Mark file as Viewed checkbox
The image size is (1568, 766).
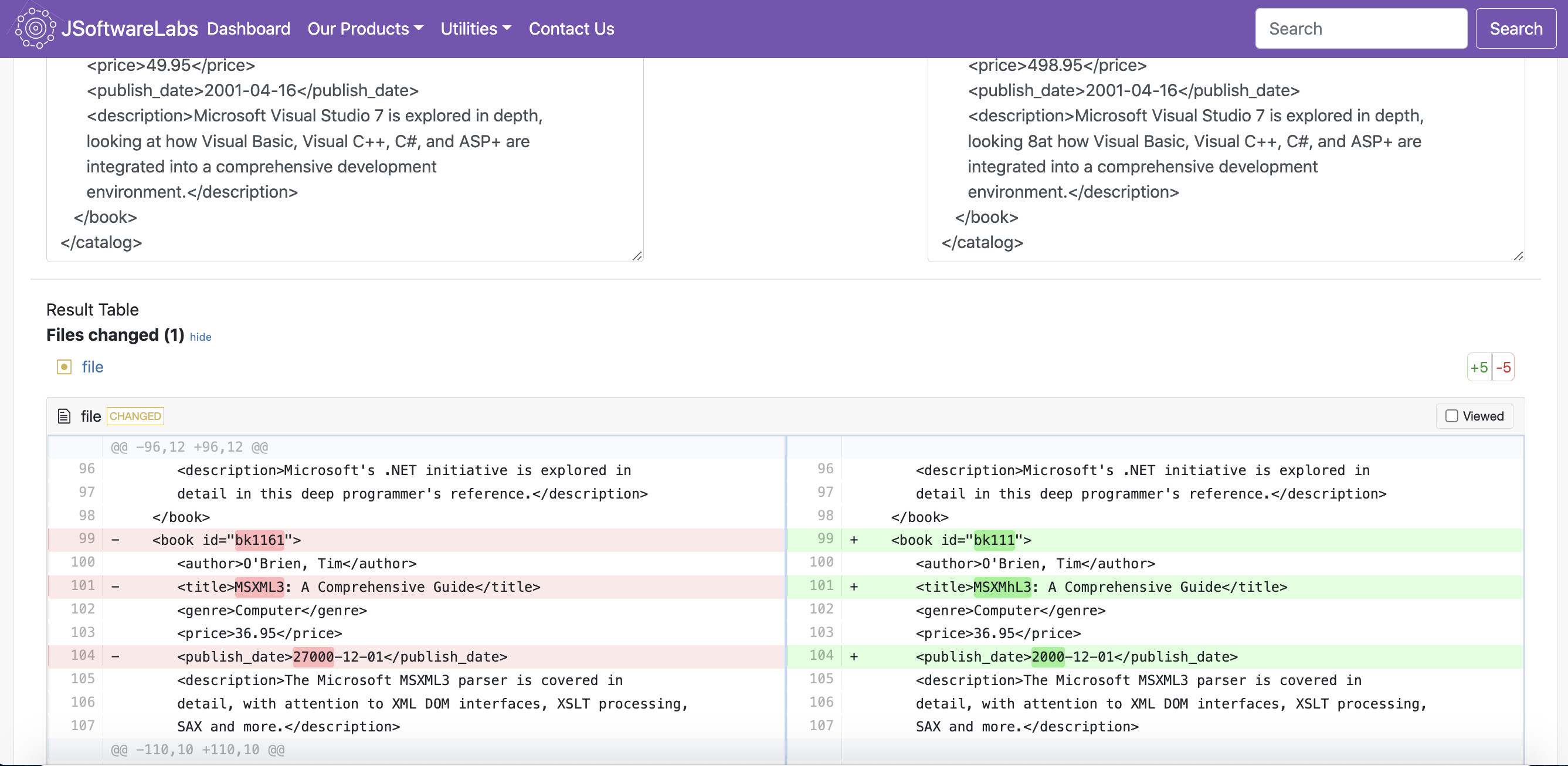click(1451, 416)
